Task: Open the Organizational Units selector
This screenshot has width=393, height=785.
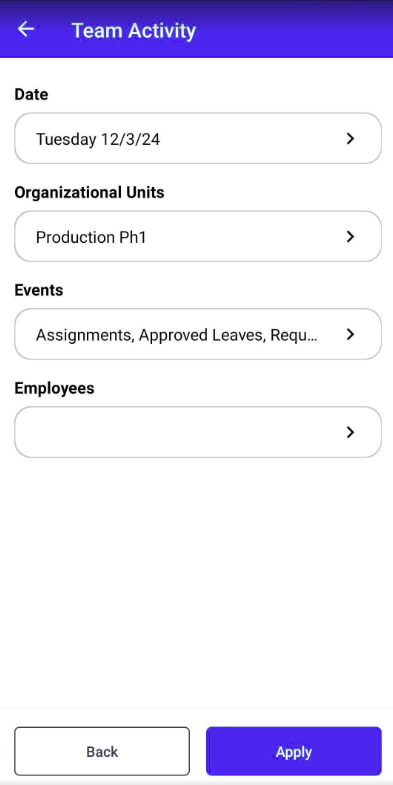Action: pos(198,236)
